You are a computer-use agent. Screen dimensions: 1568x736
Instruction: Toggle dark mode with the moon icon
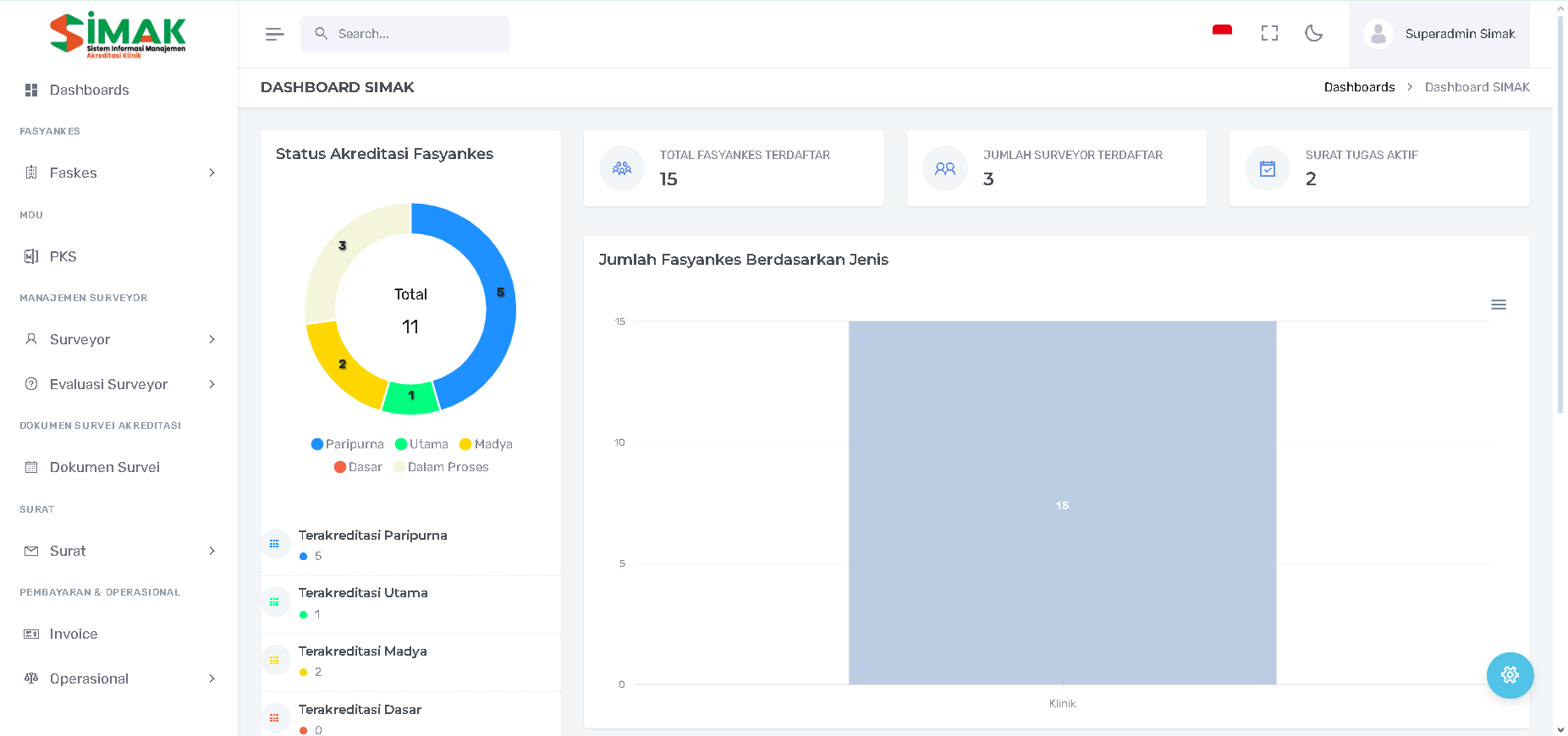(1313, 33)
